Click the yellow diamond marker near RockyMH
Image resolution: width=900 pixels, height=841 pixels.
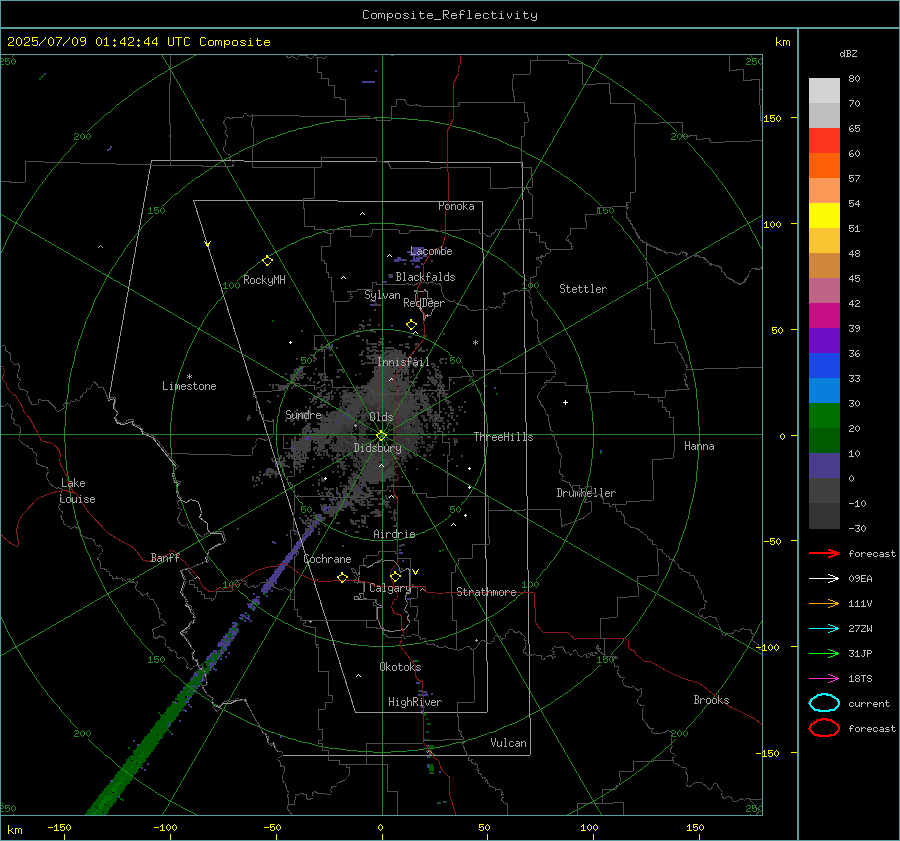coord(267,261)
